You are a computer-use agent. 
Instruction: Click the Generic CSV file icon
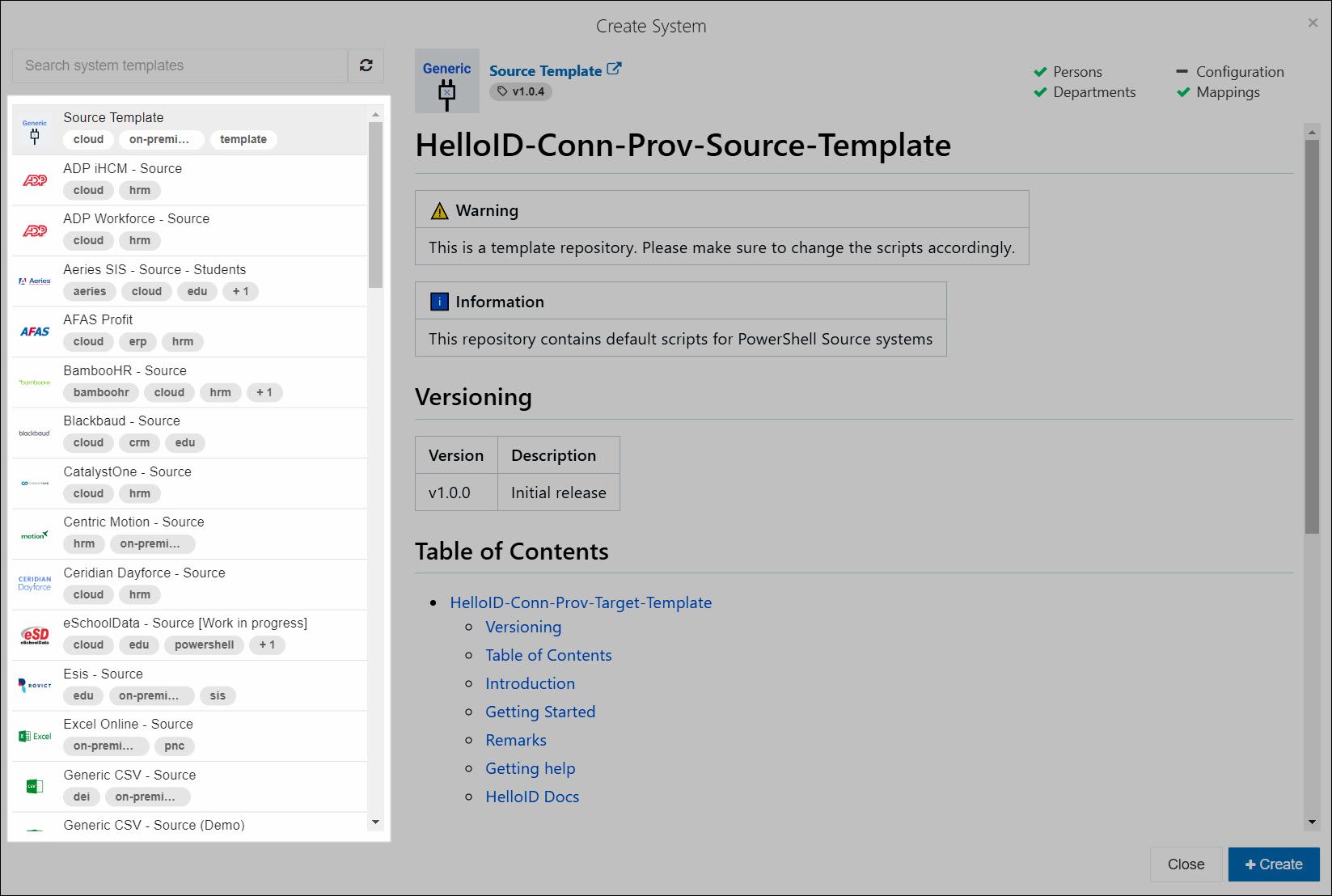pos(35,786)
